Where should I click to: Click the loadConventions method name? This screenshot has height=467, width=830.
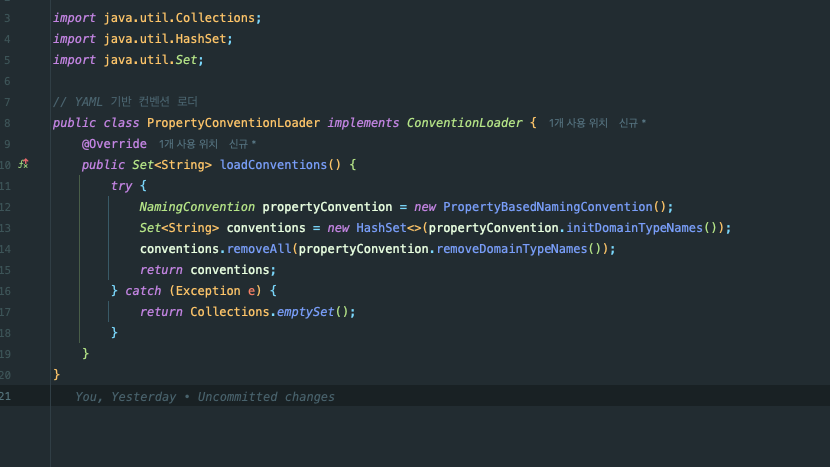[273, 165]
